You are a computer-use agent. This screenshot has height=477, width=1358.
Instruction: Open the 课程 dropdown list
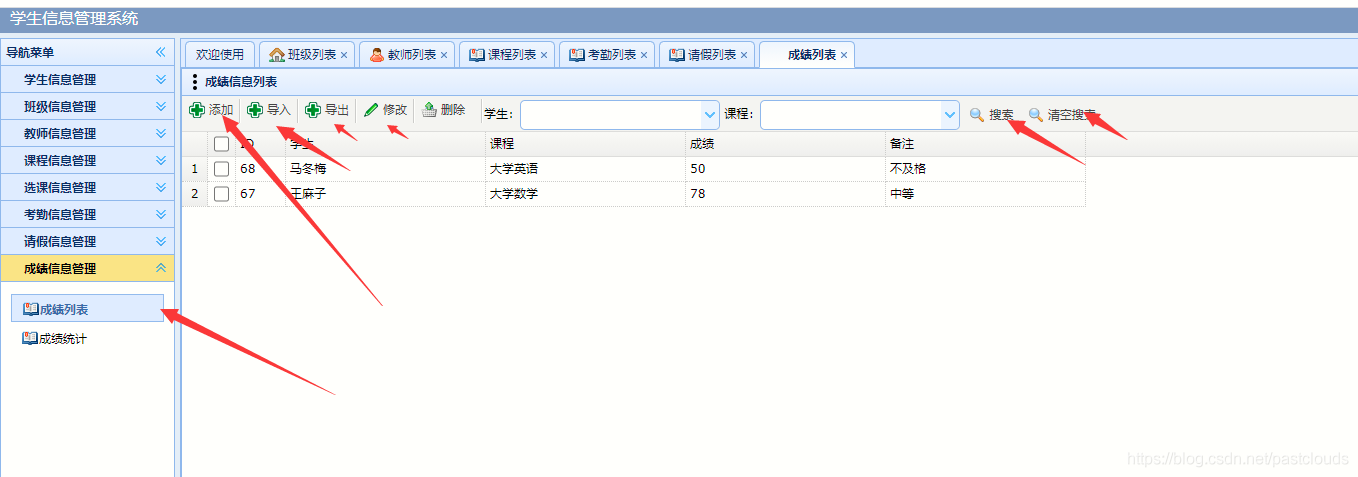950,115
